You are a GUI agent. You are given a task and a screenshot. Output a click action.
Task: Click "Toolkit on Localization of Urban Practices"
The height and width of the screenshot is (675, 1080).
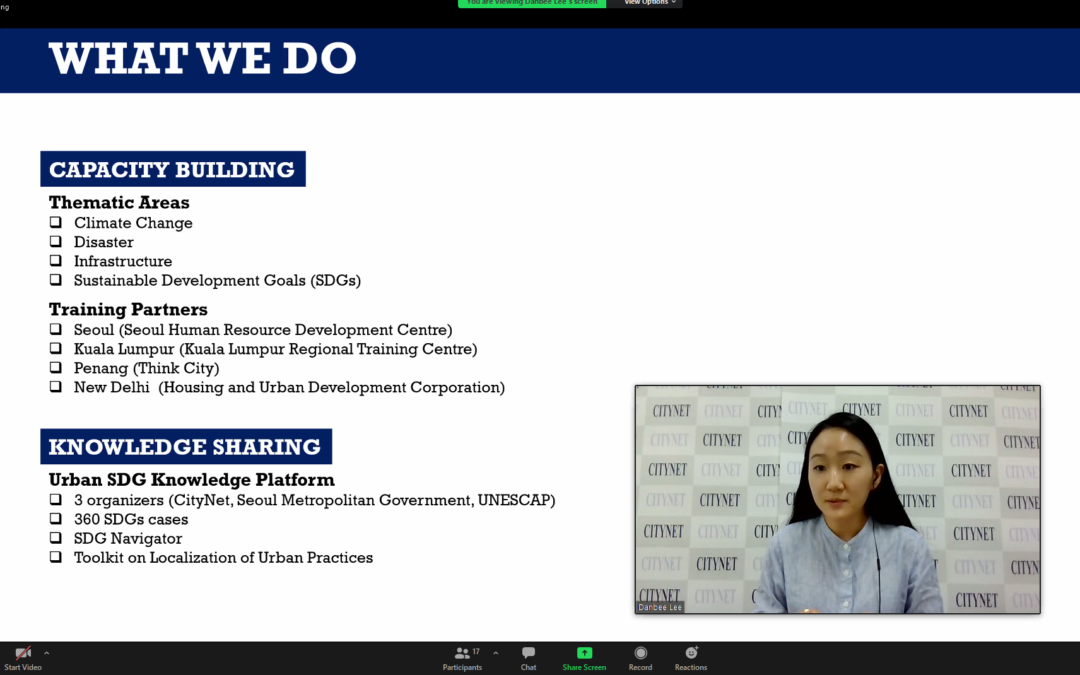click(223, 558)
